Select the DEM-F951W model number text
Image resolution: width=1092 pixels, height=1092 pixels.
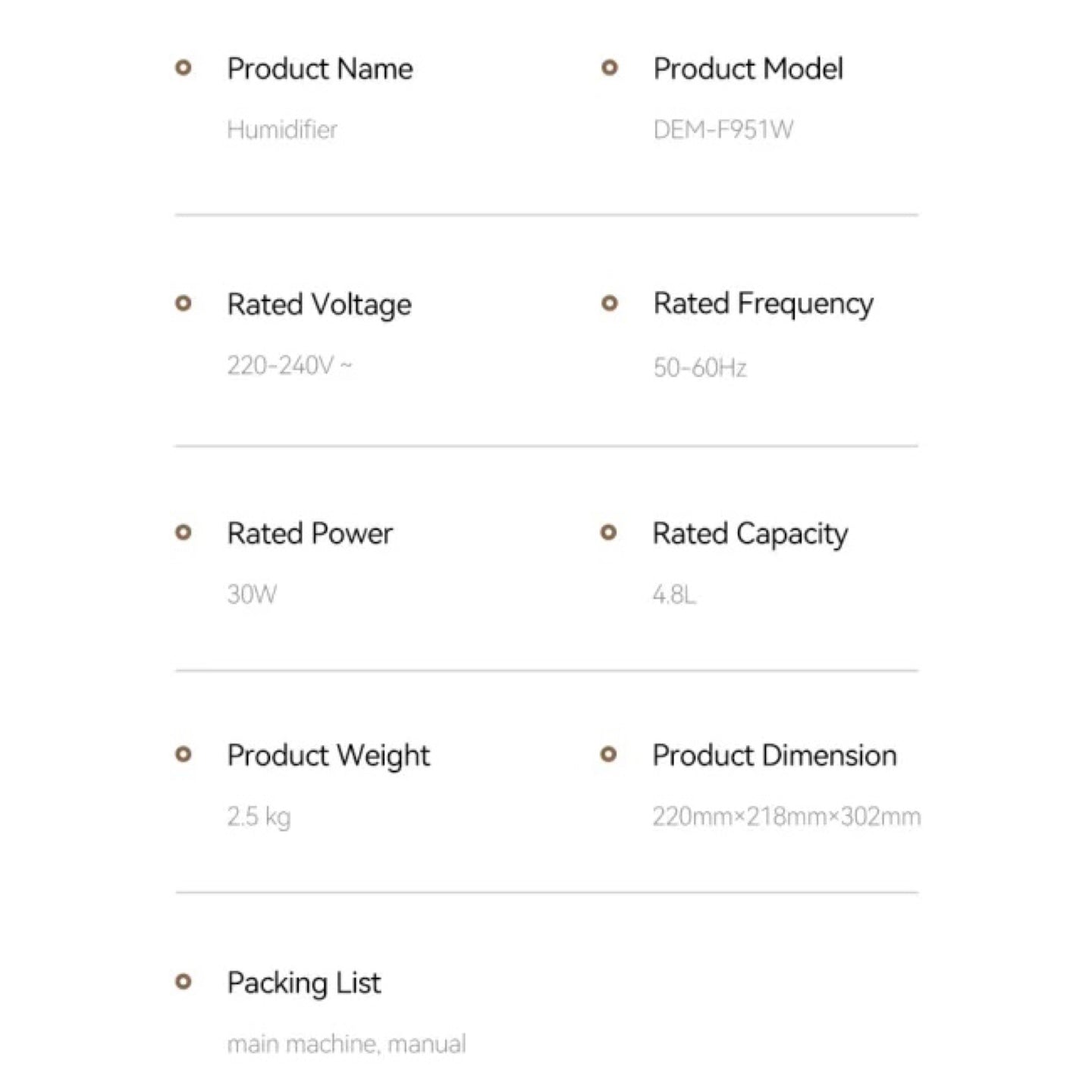pyautogui.click(x=723, y=130)
